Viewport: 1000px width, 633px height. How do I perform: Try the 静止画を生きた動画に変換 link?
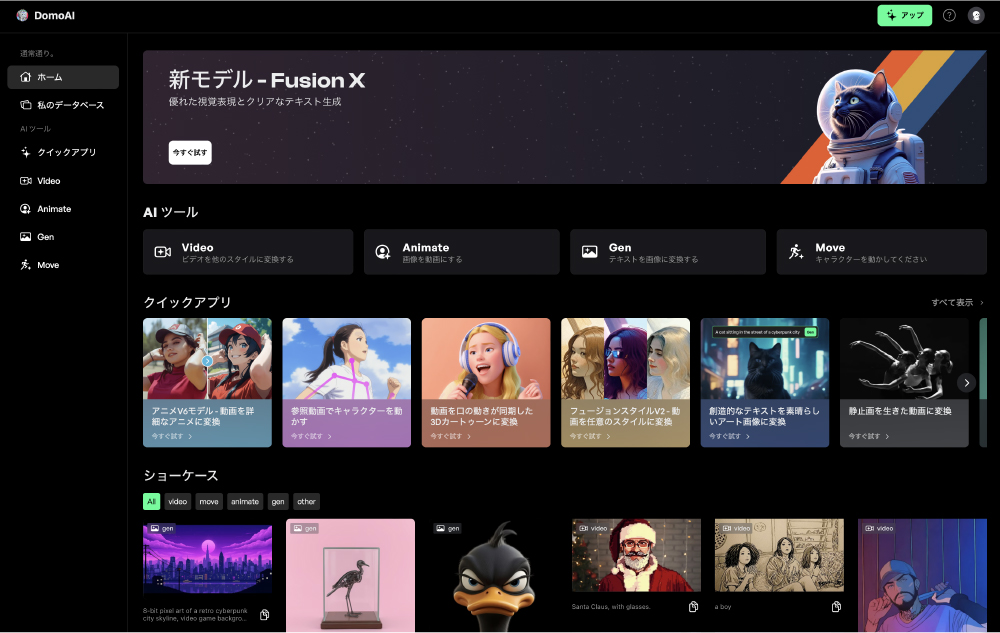(869, 437)
